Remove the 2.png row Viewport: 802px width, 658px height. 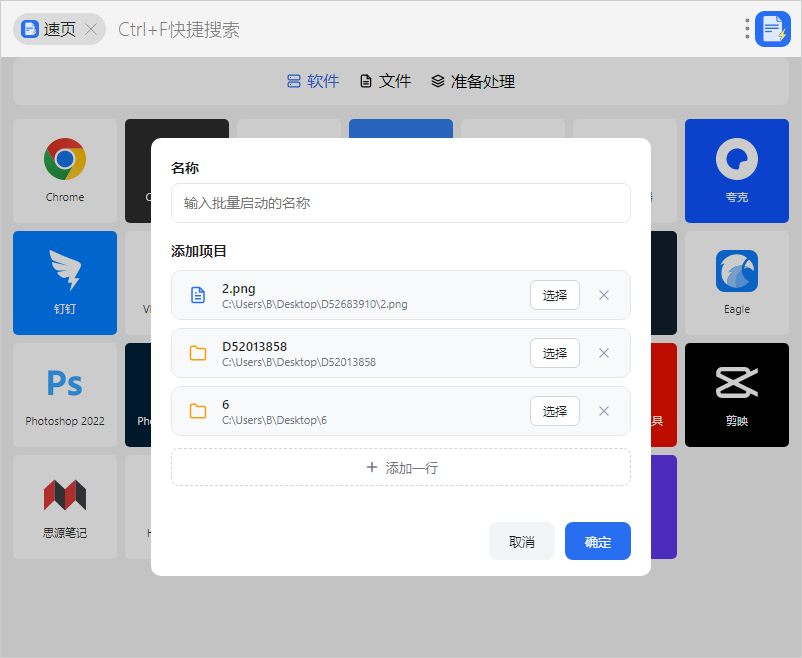coord(604,295)
